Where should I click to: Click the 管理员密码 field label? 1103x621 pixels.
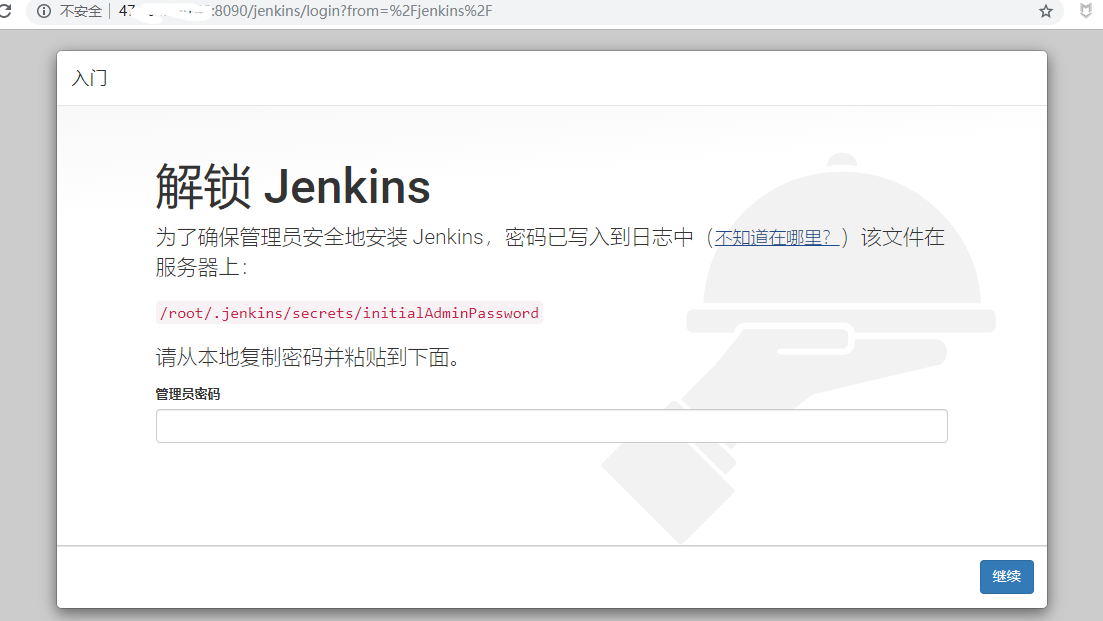pyautogui.click(x=188, y=395)
